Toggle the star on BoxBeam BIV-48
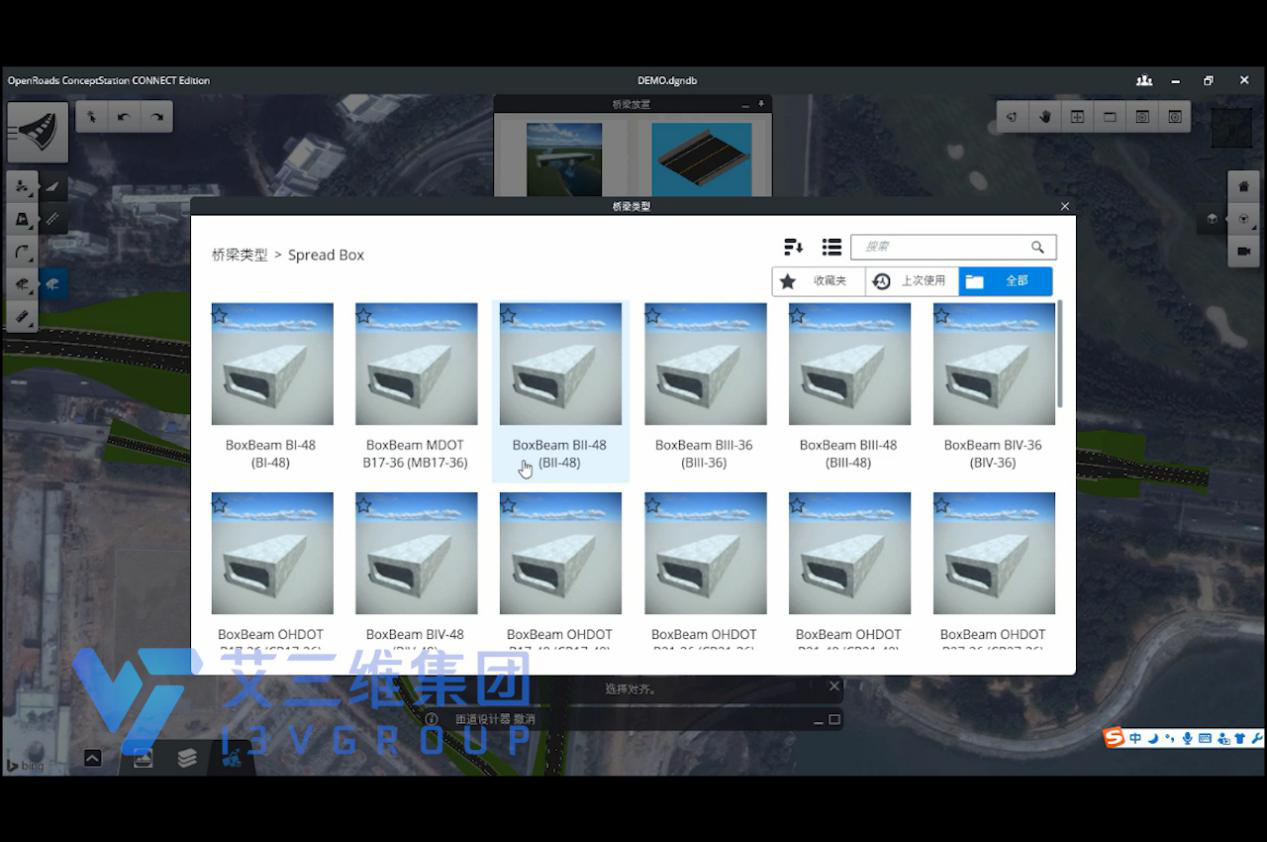 [x=364, y=505]
